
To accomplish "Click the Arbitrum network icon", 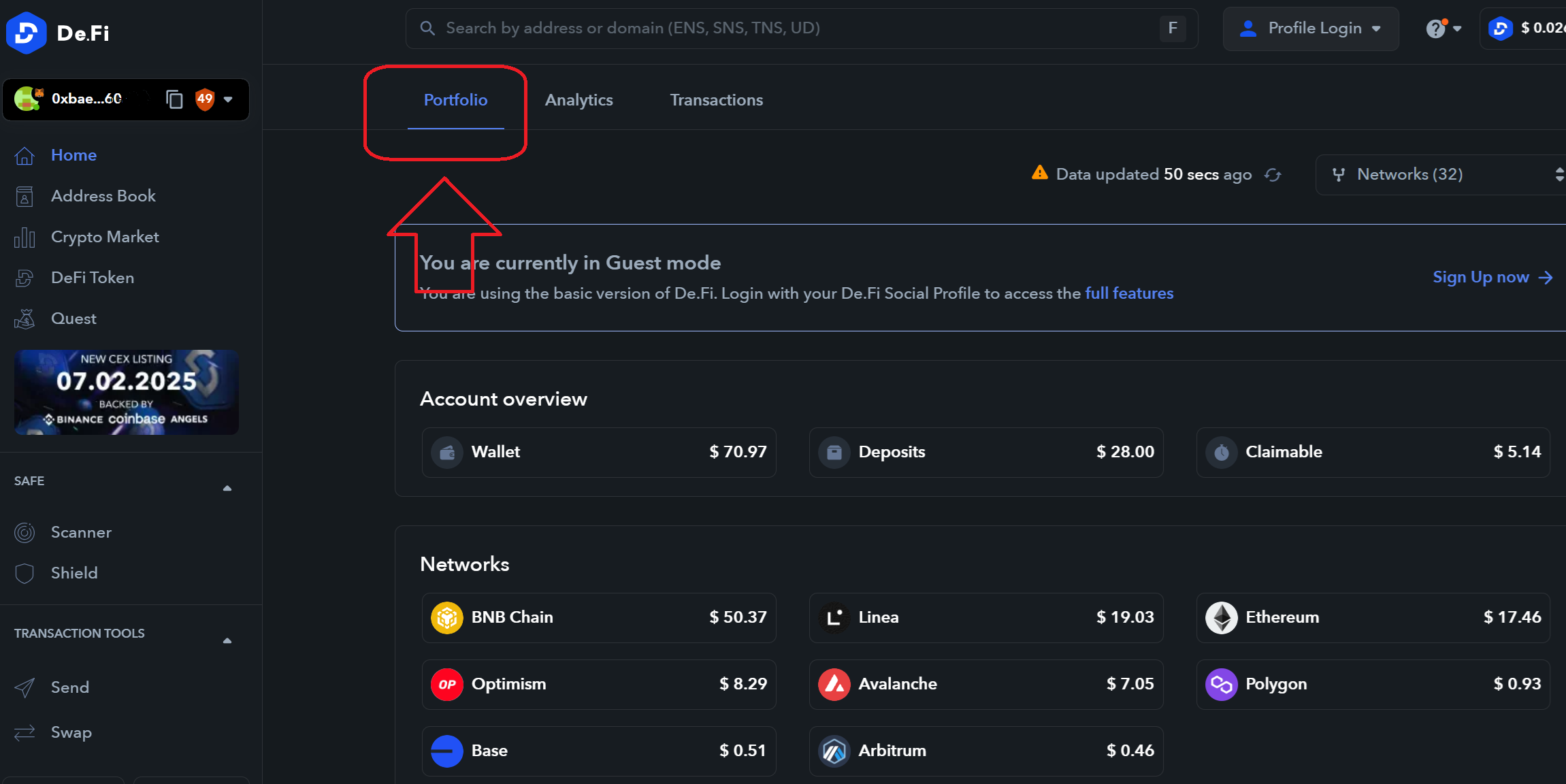I will pos(834,751).
